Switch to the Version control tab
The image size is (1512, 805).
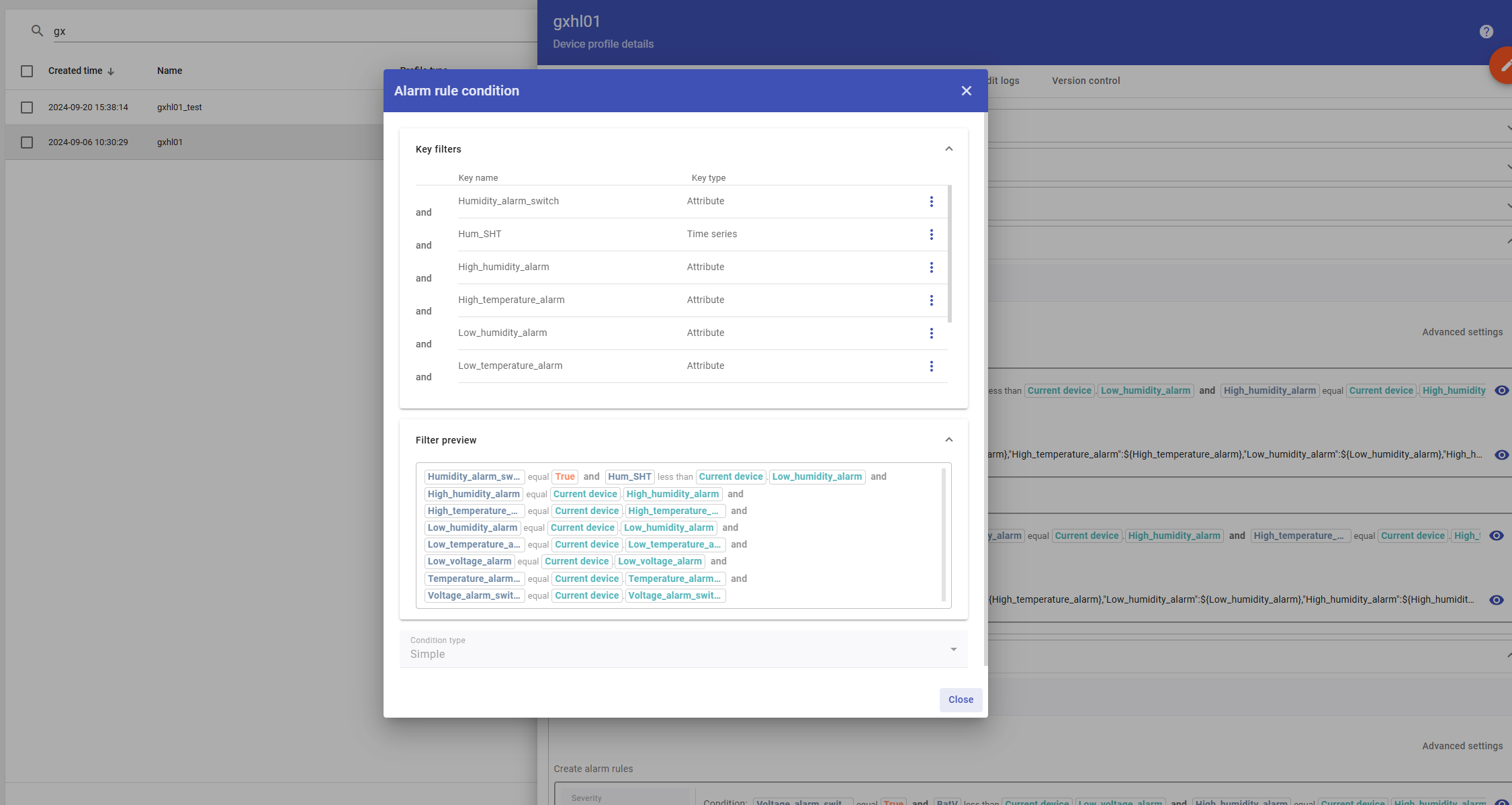1085,81
